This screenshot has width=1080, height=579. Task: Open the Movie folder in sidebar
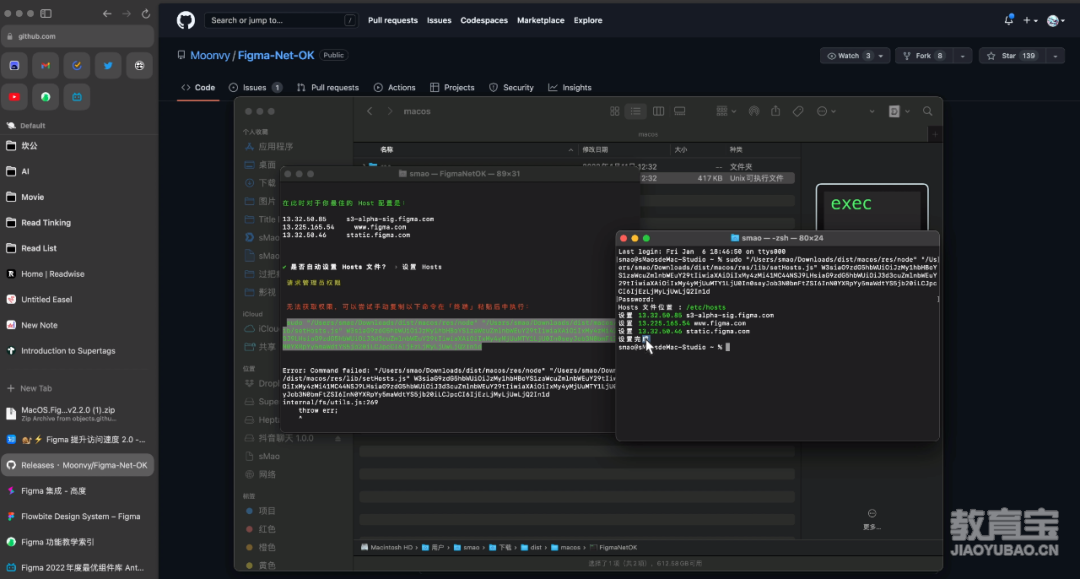77,198
